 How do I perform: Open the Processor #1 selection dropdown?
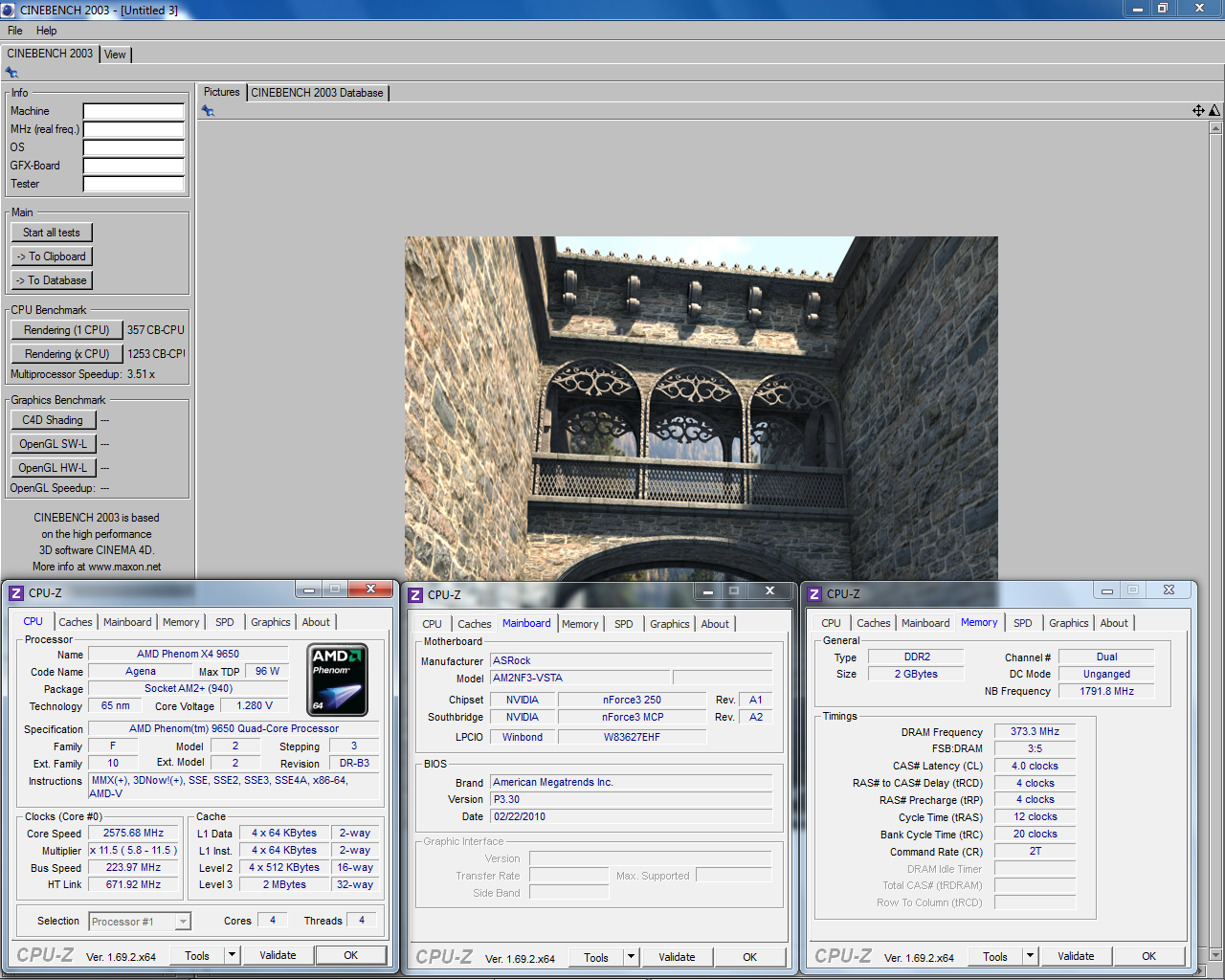183,922
